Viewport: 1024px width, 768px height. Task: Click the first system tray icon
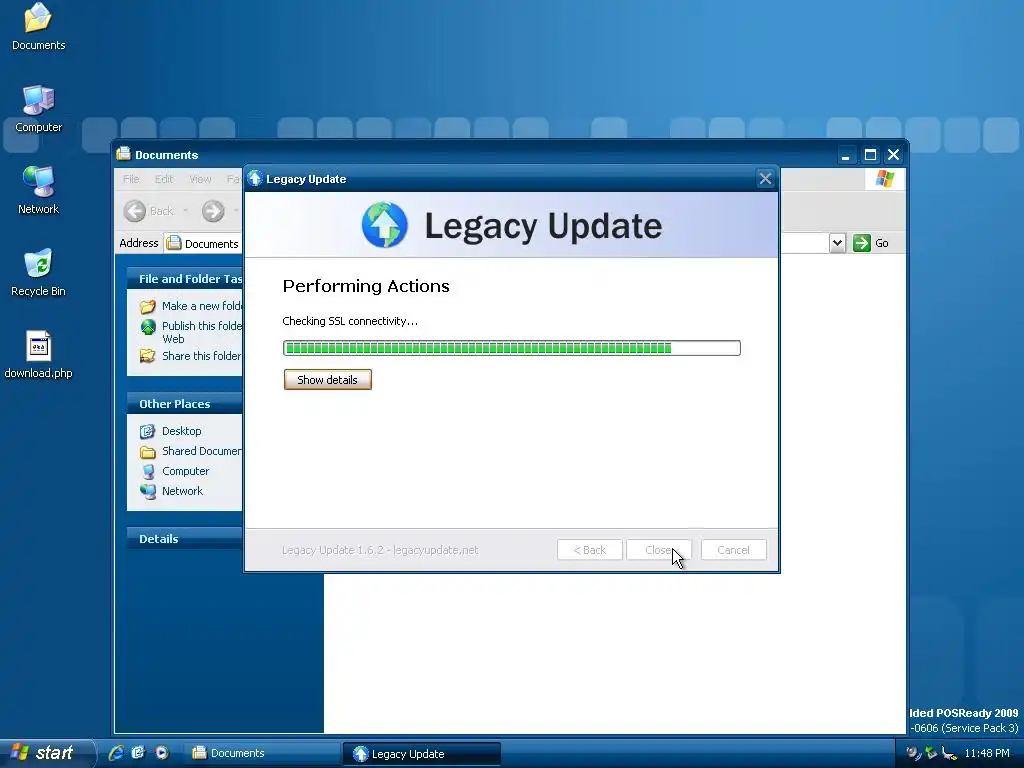pos(914,753)
